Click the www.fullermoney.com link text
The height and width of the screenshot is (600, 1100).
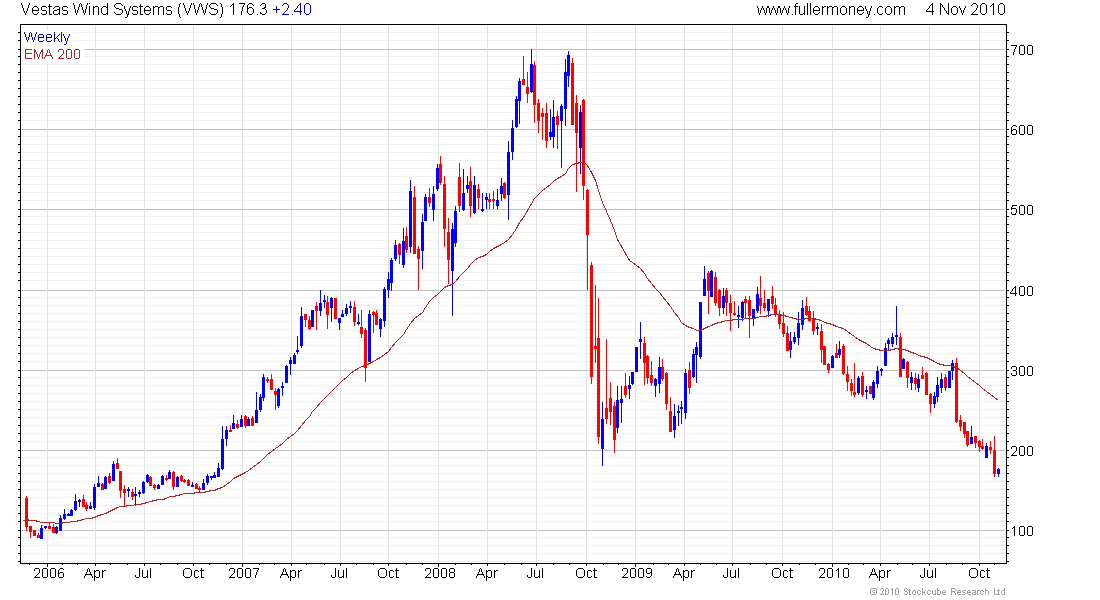click(x=831, y=10)
